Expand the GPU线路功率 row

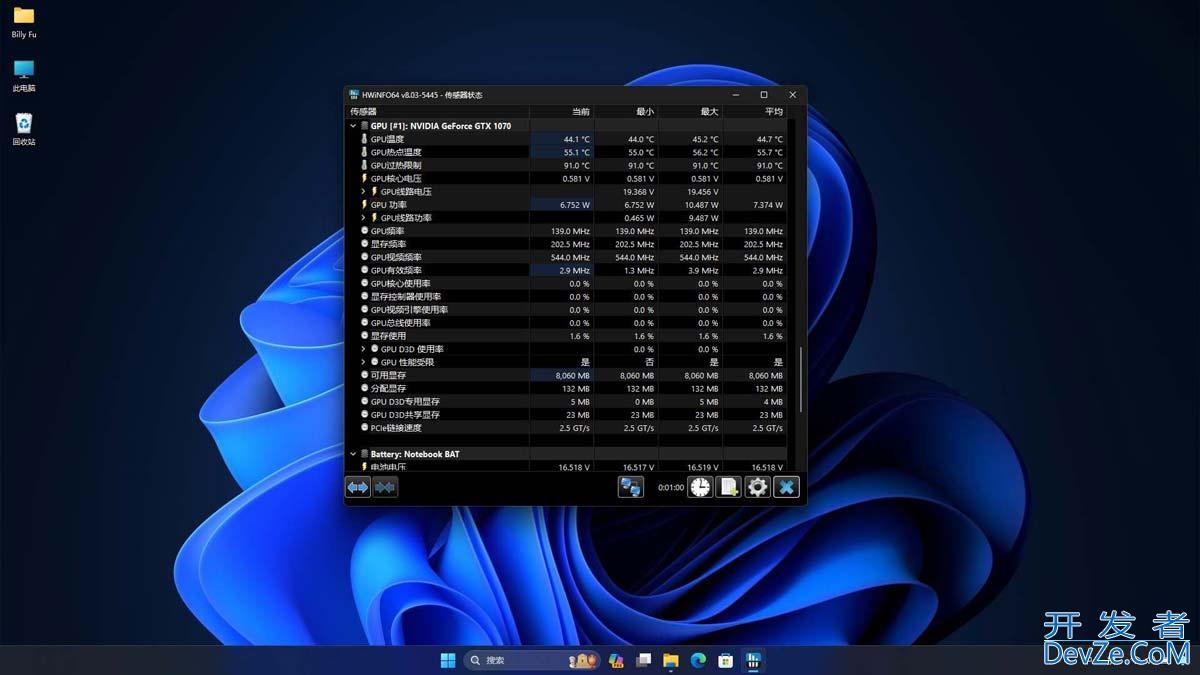pos(363,218)
